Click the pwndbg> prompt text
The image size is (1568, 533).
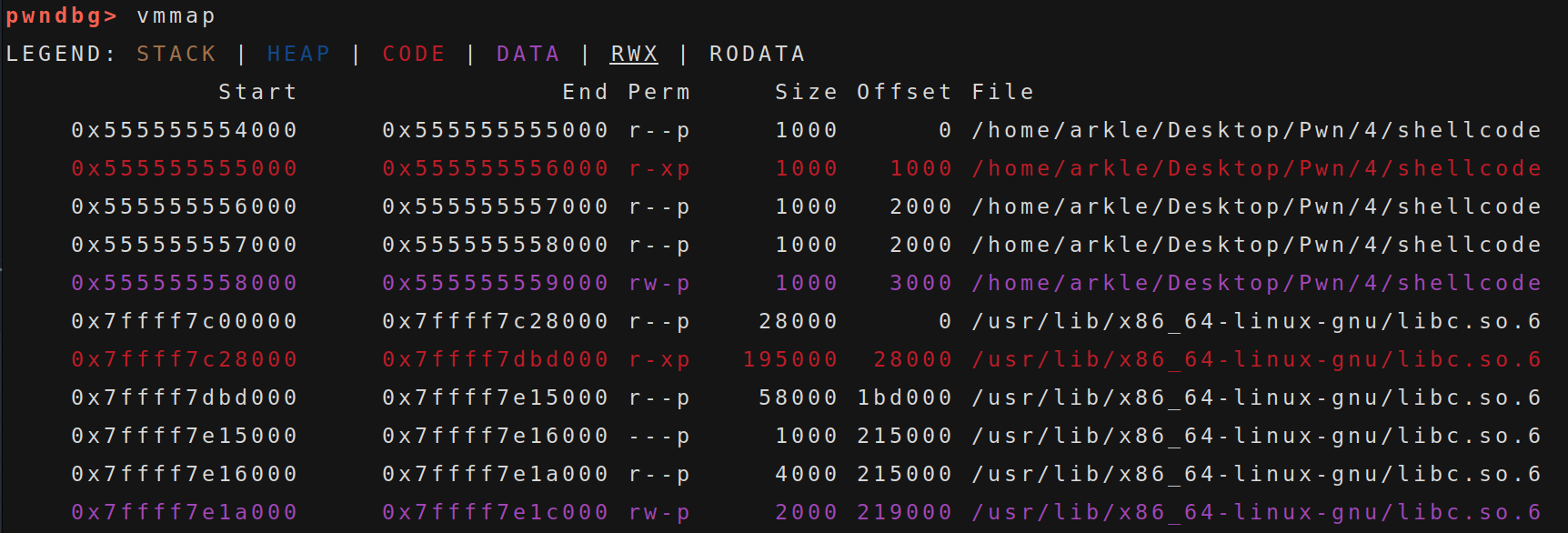coord(62,16)
